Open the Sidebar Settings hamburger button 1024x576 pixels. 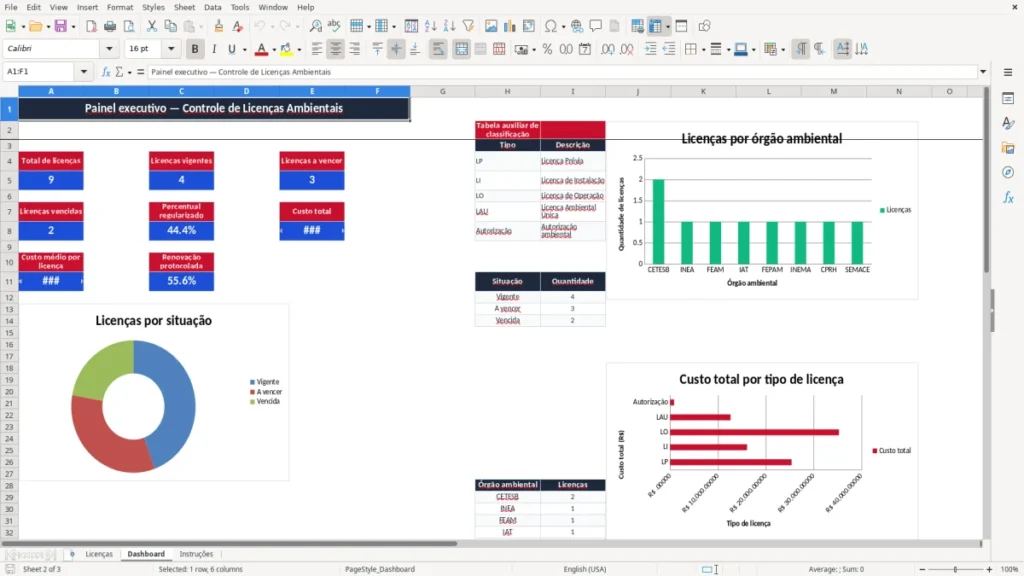point(1008,72)
